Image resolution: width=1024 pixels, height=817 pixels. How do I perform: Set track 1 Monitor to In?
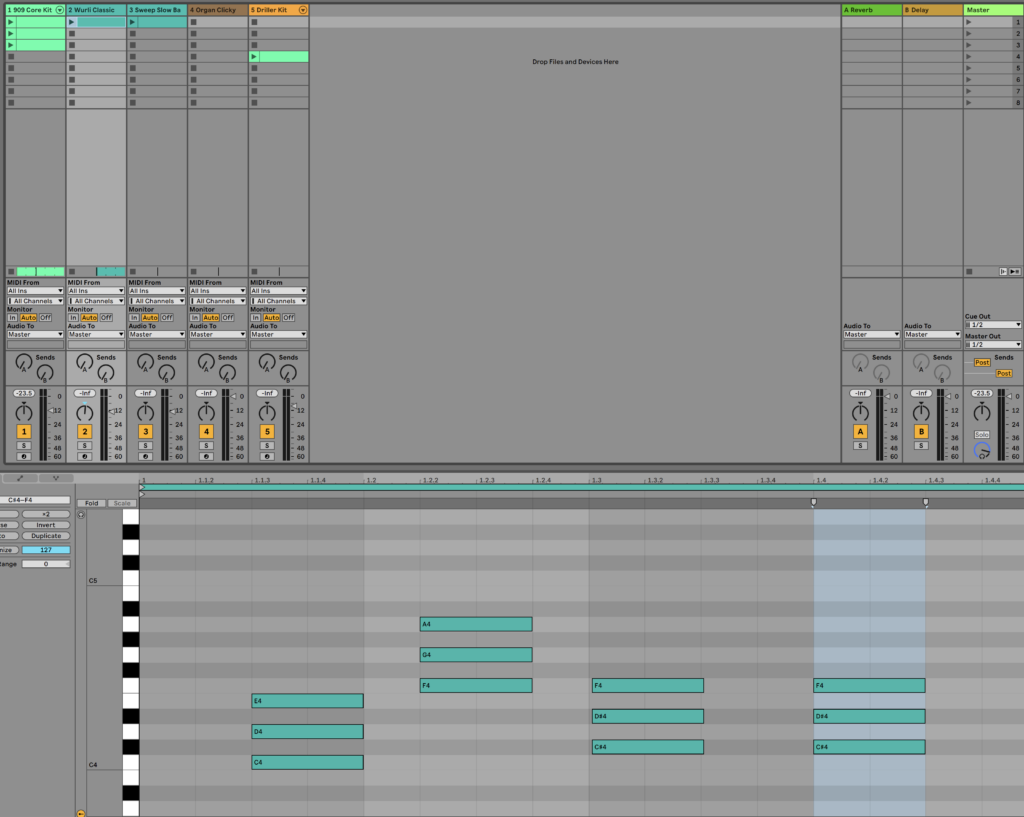pyautogui.click(x=12, y=317)
